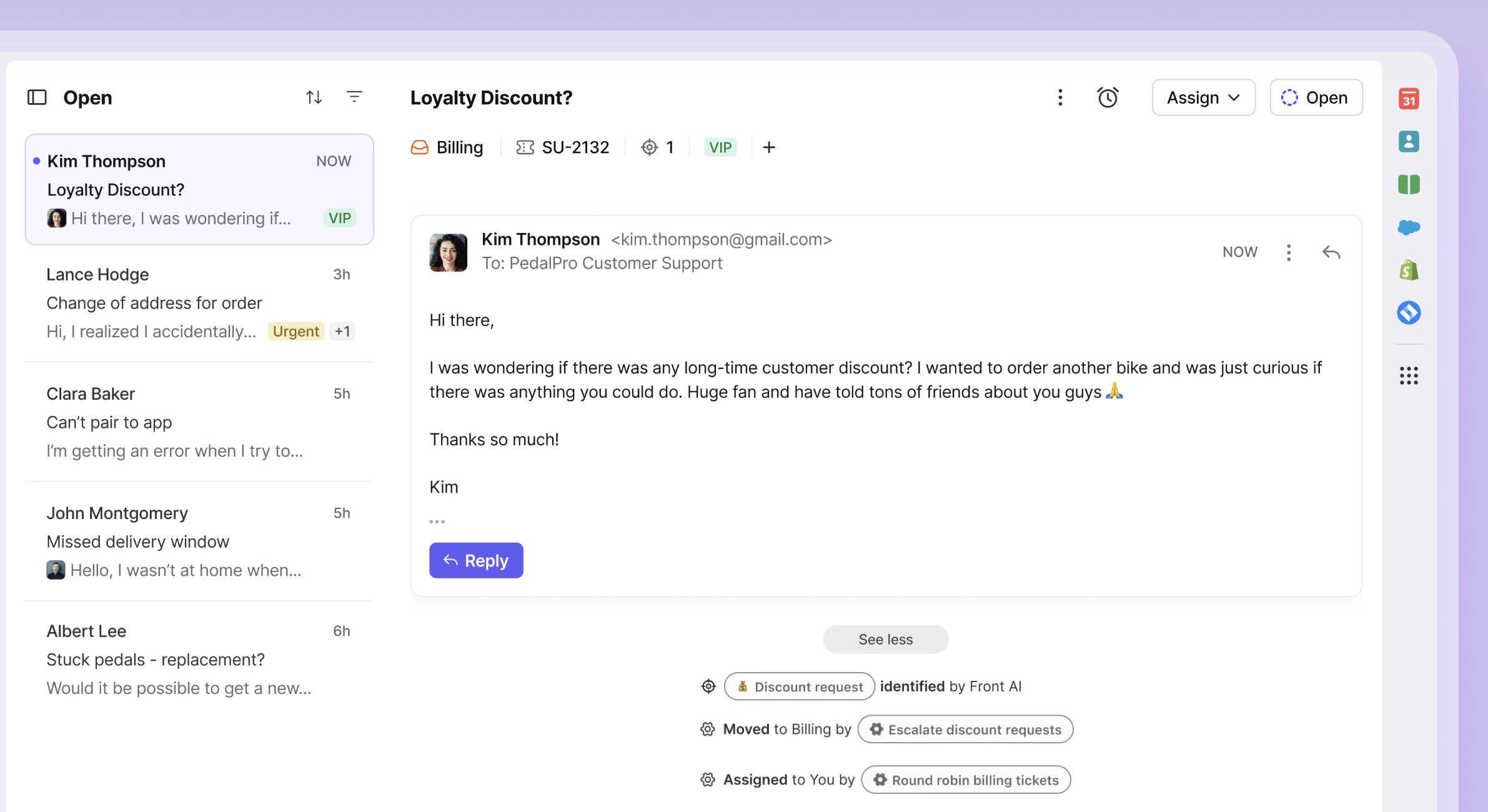Click the Loyalty Discount? conversation title

pyautogui.click(x=491, y=97)
